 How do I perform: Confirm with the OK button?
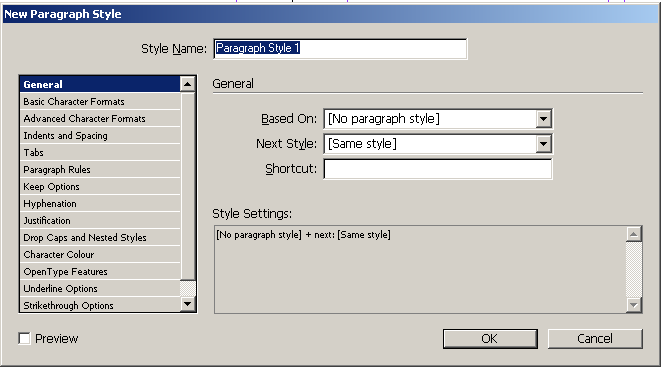click(x=490, y=339)
